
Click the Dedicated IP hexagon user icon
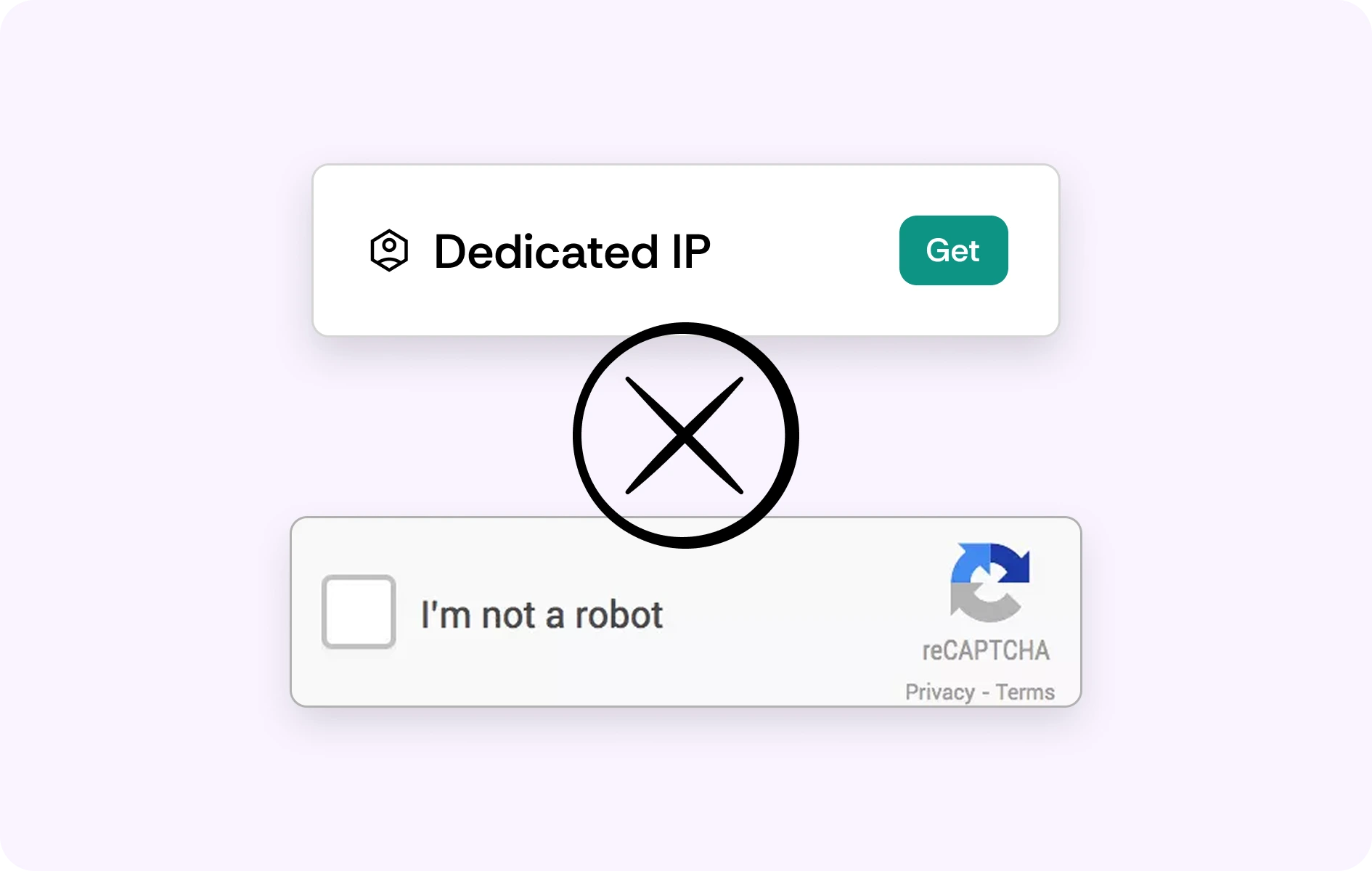pyautogui.click(x=389, y=250)
